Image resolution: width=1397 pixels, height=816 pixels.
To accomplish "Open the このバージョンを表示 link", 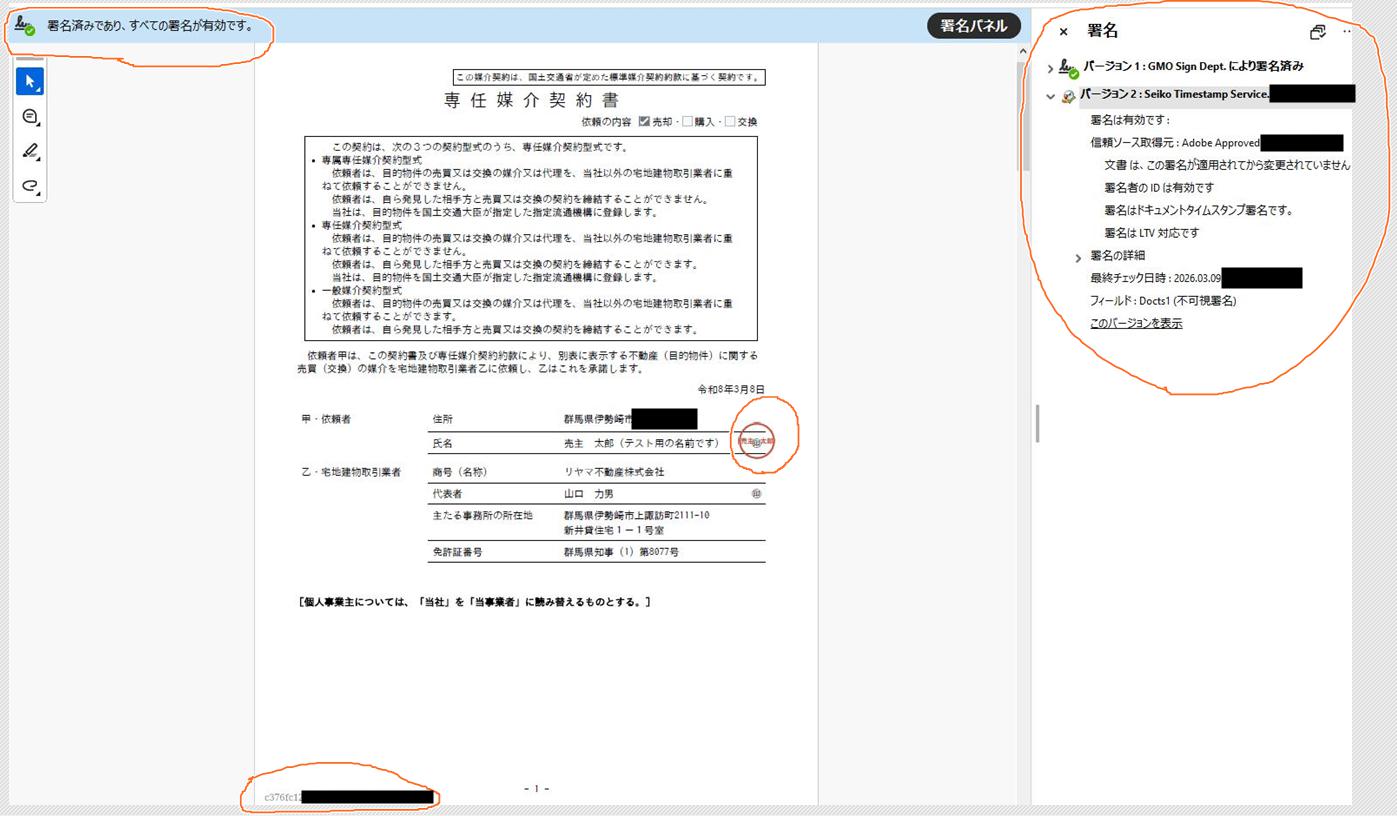I will pos(1136,324).
